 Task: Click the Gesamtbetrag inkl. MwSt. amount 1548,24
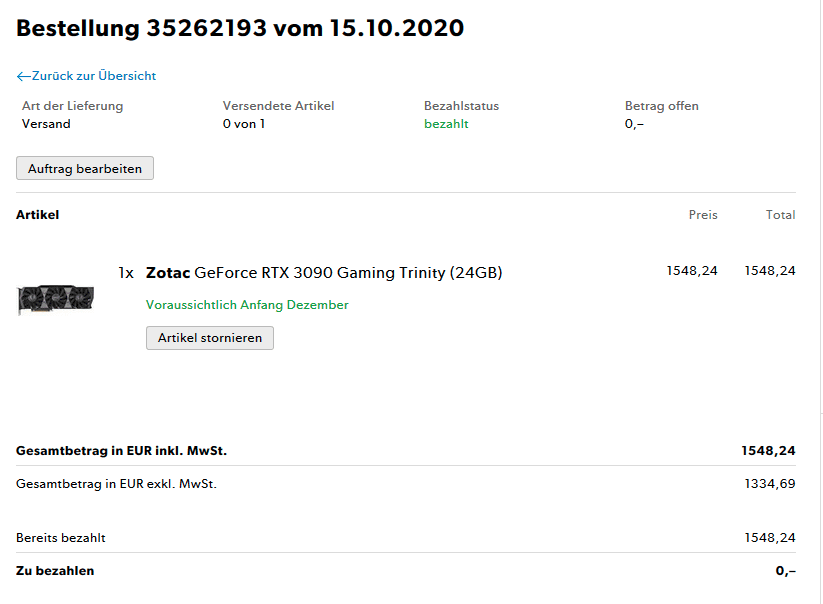point(768,451)
